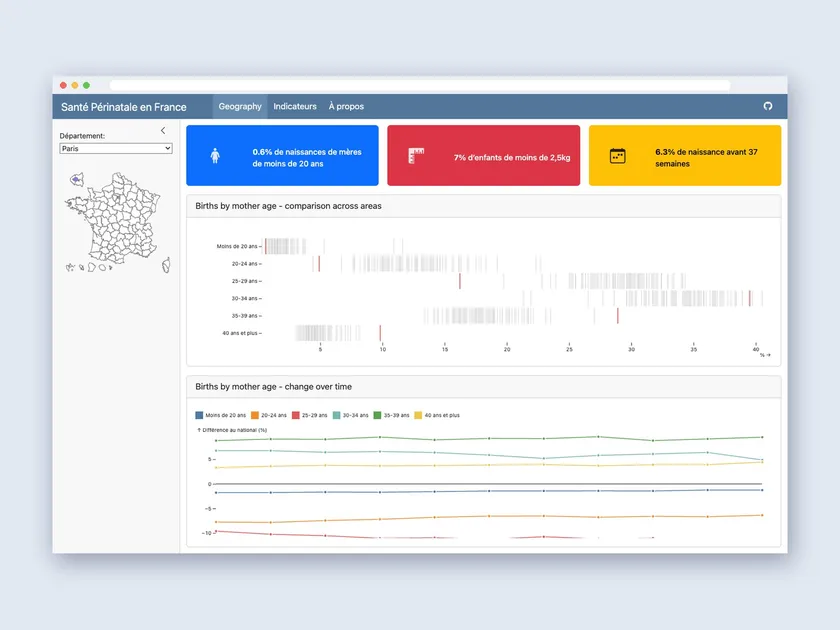Open the Département dropdown showing Paris

[x=116, y=148]
